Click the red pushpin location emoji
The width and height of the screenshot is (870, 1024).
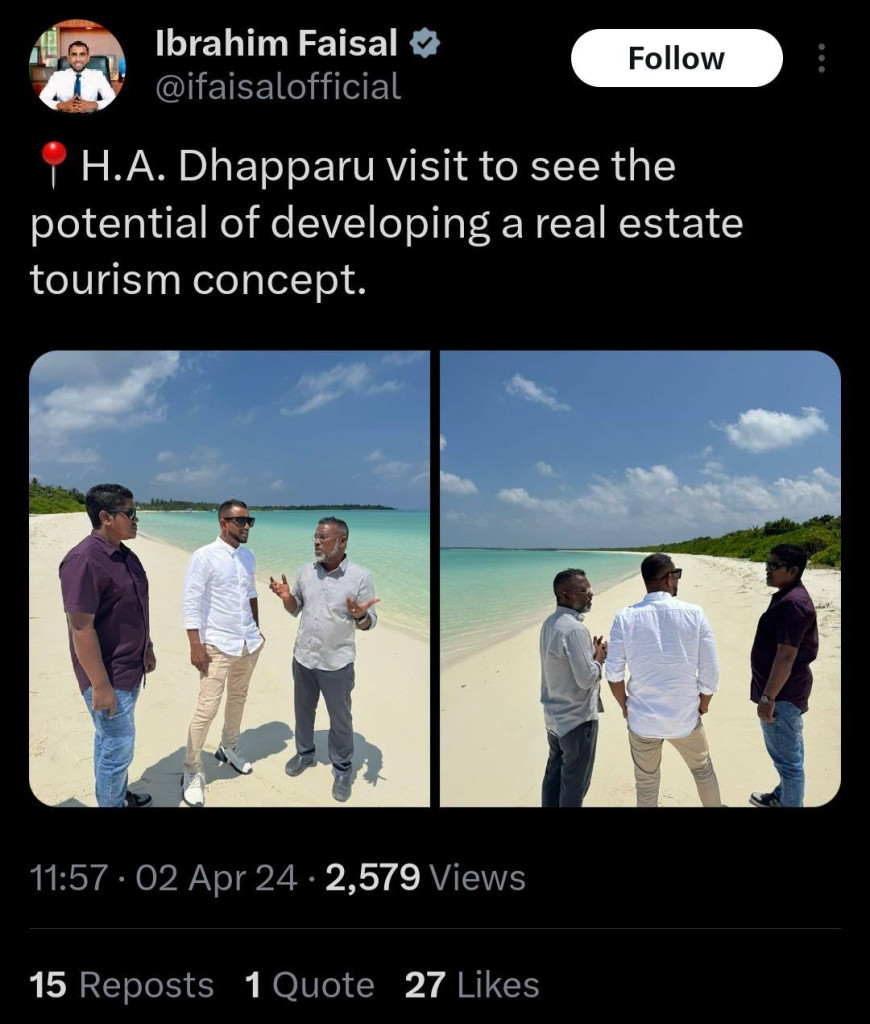54,165
